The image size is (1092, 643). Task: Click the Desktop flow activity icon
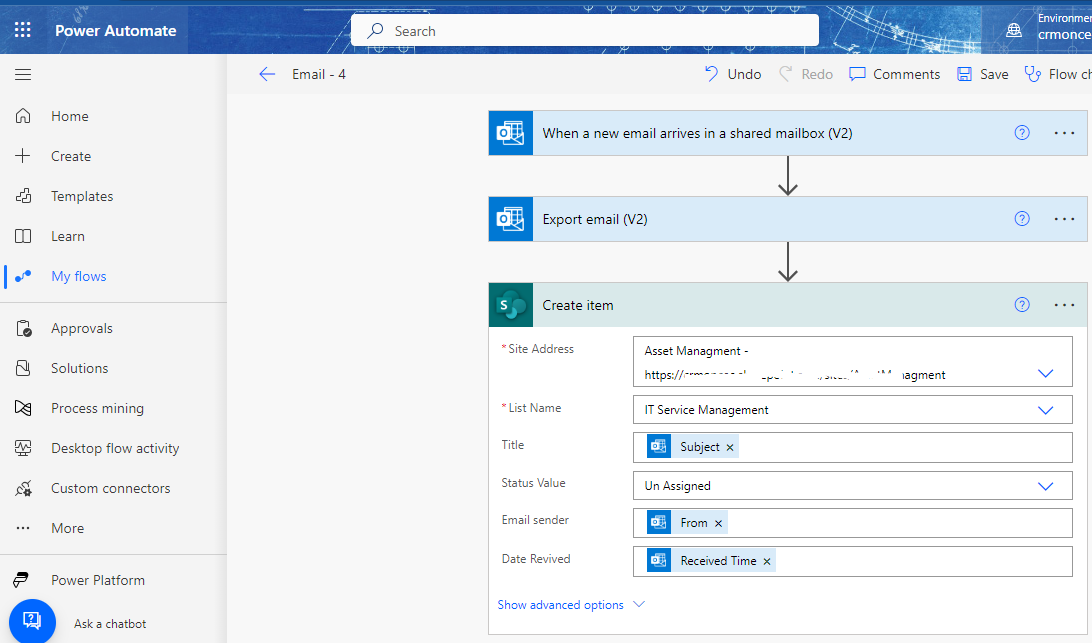[23, 448]
